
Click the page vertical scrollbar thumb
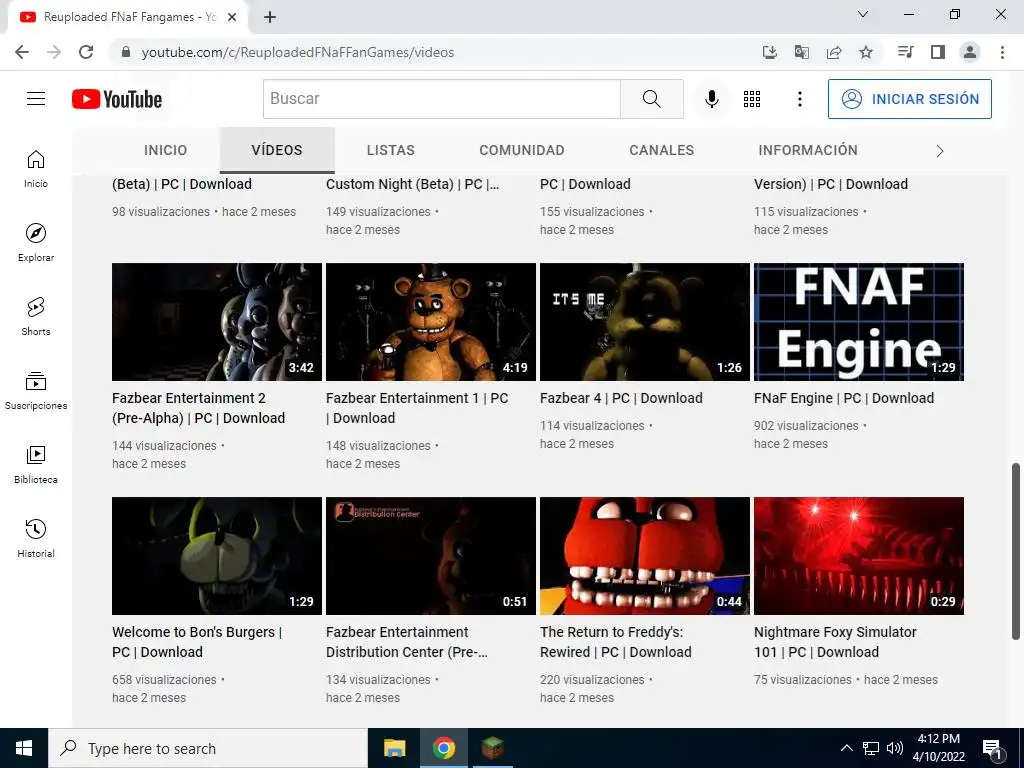click(1016, 552)
